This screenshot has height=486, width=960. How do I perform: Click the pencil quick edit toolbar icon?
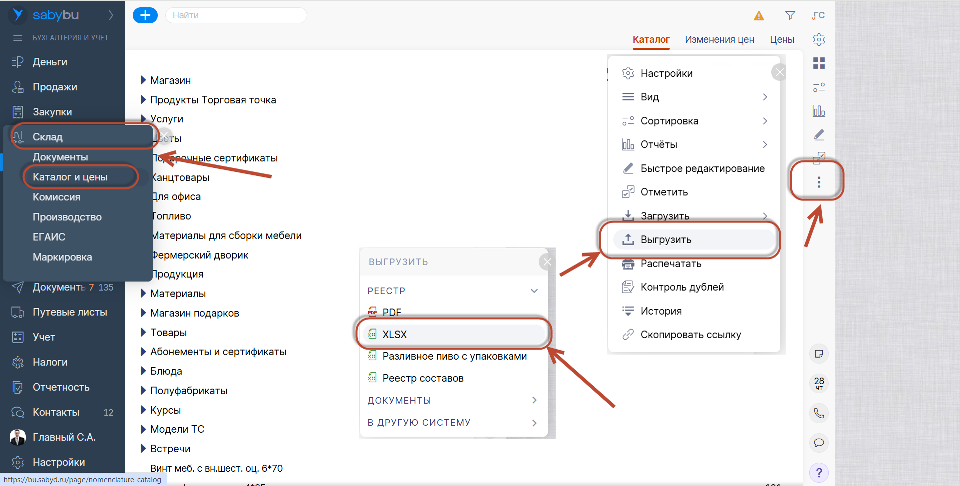click(x=819, y=134)
